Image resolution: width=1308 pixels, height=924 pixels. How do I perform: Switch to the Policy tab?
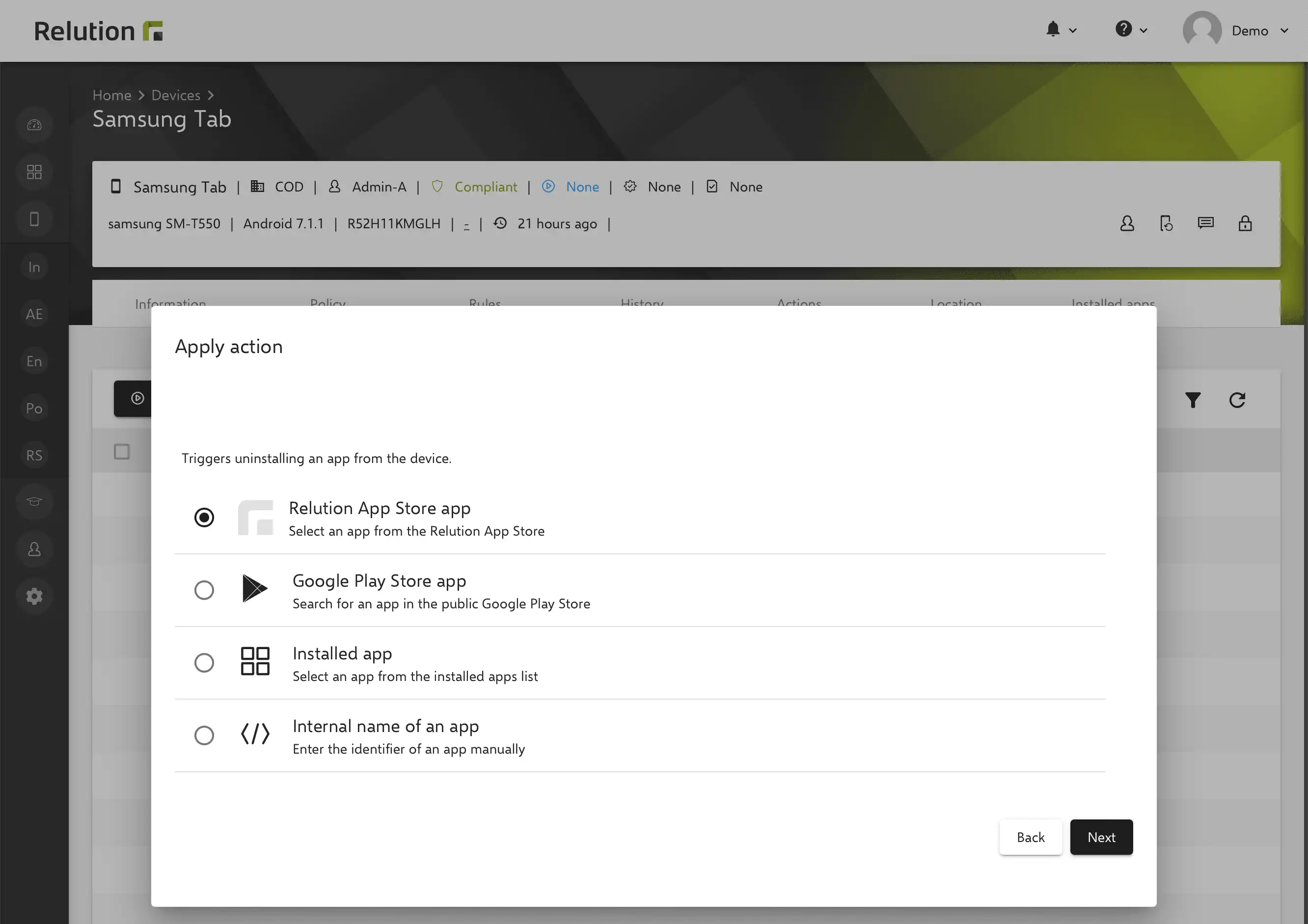327,303
